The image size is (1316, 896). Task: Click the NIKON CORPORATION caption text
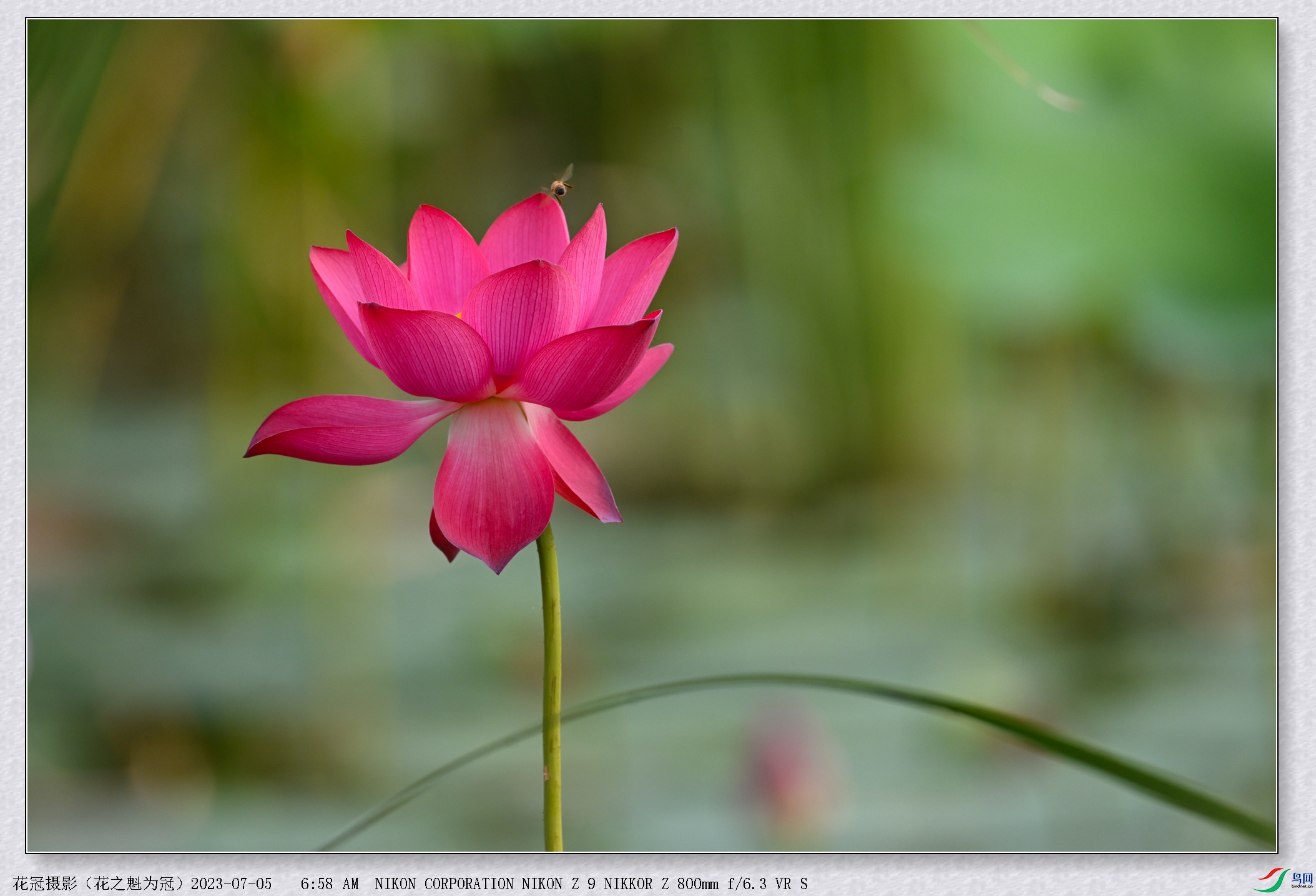point(444,884)
